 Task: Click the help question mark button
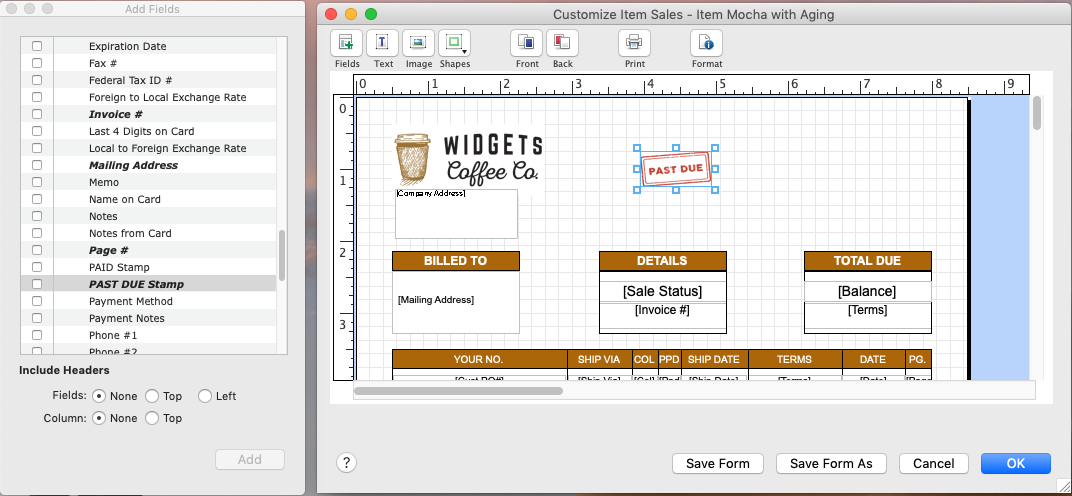346,462
